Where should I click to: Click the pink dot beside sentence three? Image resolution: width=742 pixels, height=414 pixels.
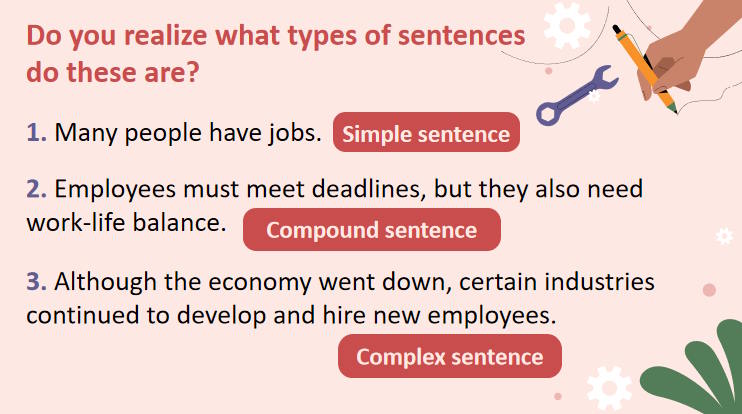[709, 290]
